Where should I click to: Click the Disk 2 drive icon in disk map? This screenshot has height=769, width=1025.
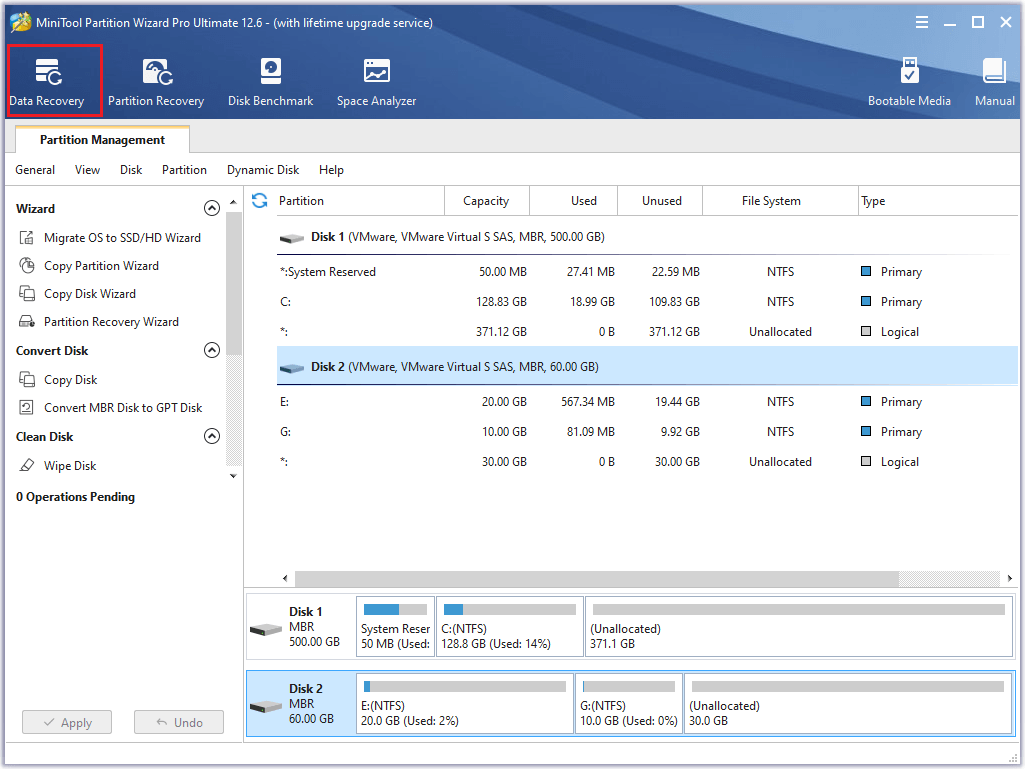[x=265, y=706]
